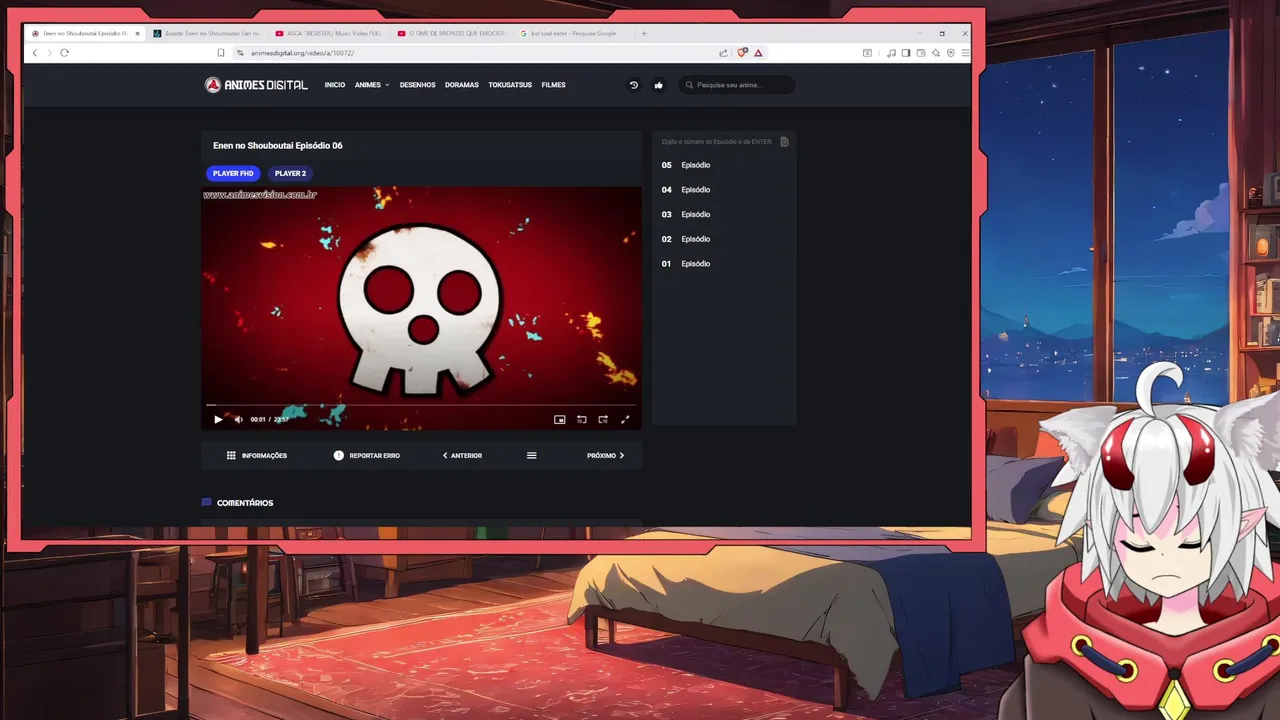The image size is (1280, 720).
Task: Go to ANTERIOR episode
Action: 462,455
